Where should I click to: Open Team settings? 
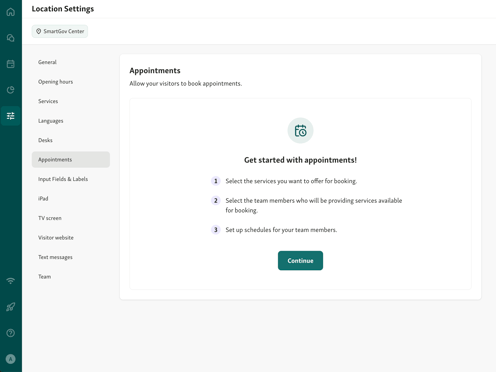(71, 276)
